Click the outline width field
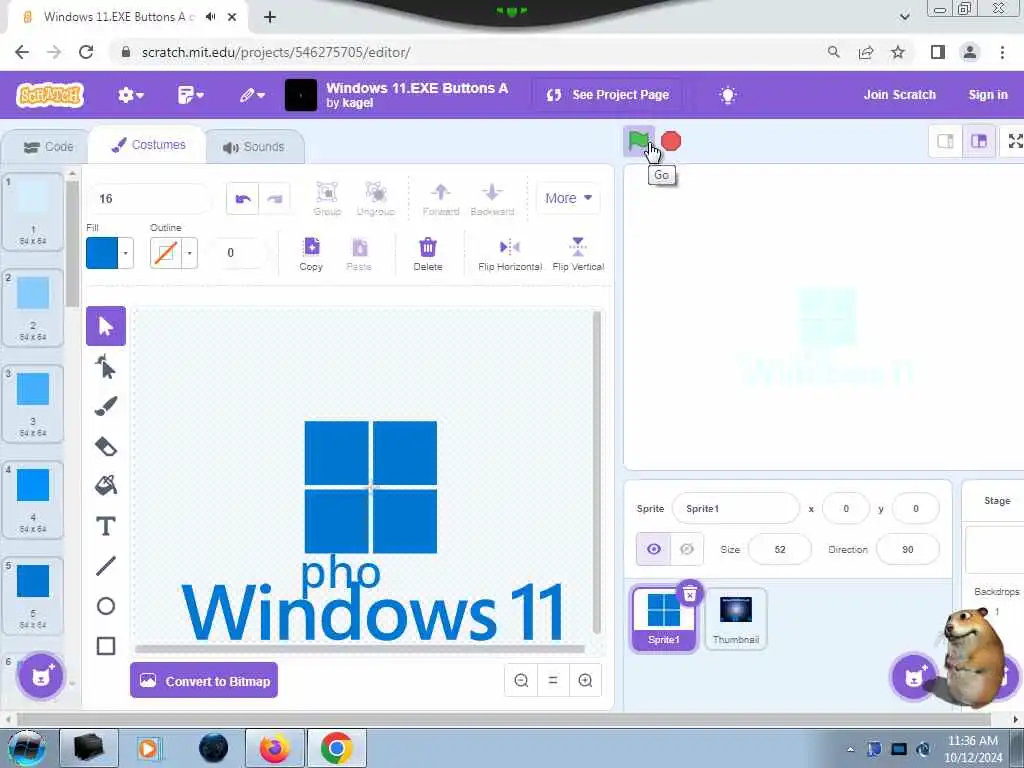The height and width of the screenshot is (768, 1024). (x=239, y=253)
